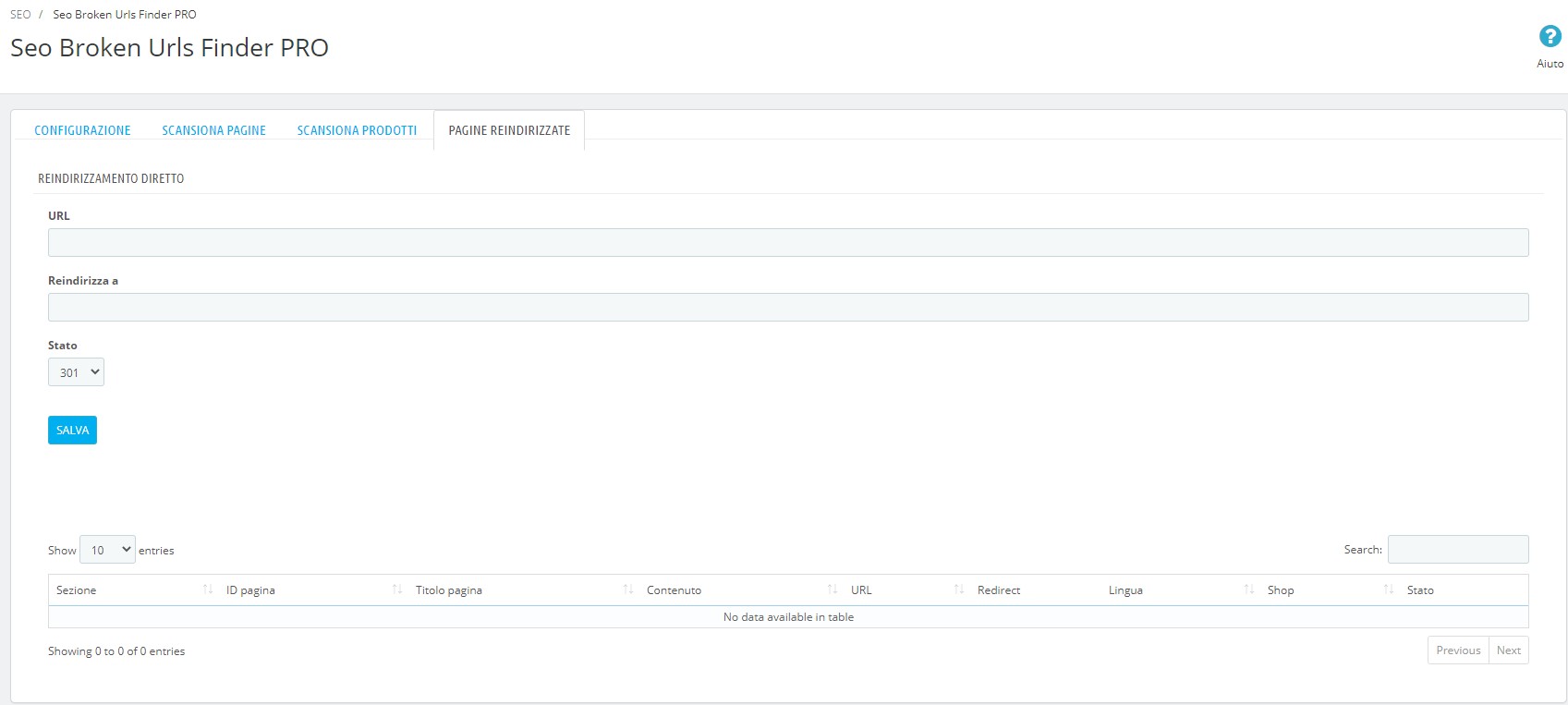Viewport: 1568px width, 705px height.
Task: Go to the Next table page
Action: point(1509,650)
